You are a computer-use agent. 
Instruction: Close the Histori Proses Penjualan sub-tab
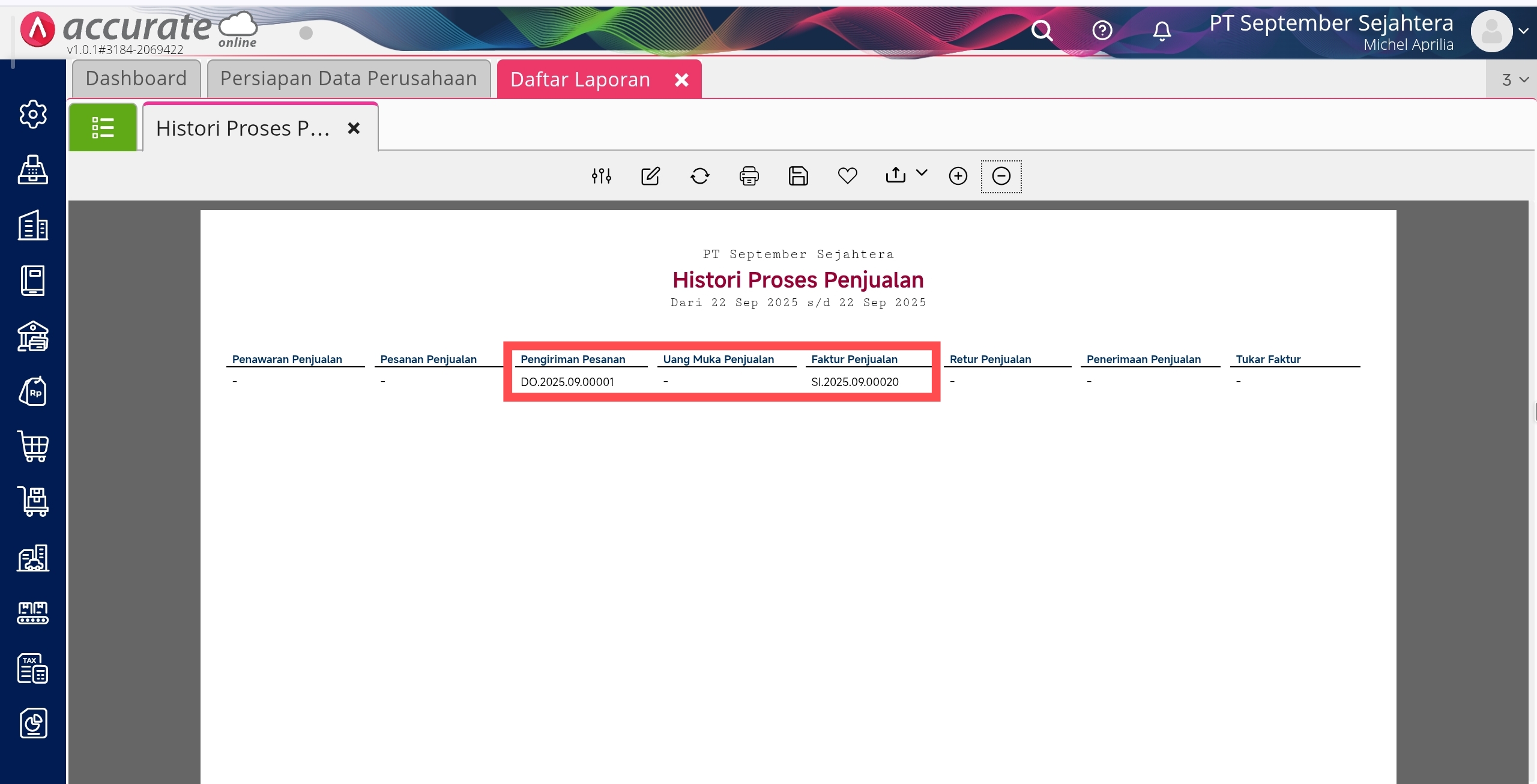pos(354,128)
